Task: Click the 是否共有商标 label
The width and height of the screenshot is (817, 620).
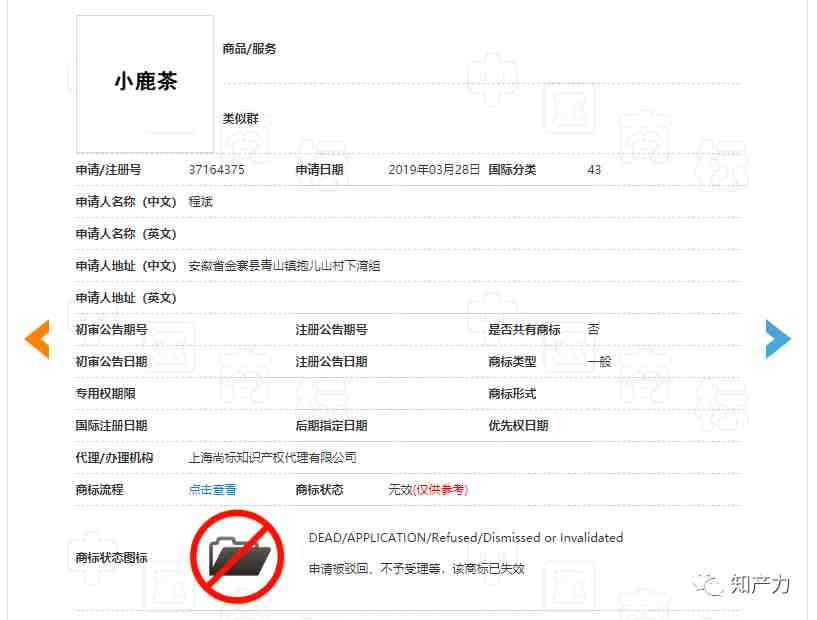Action: [524, 330]
